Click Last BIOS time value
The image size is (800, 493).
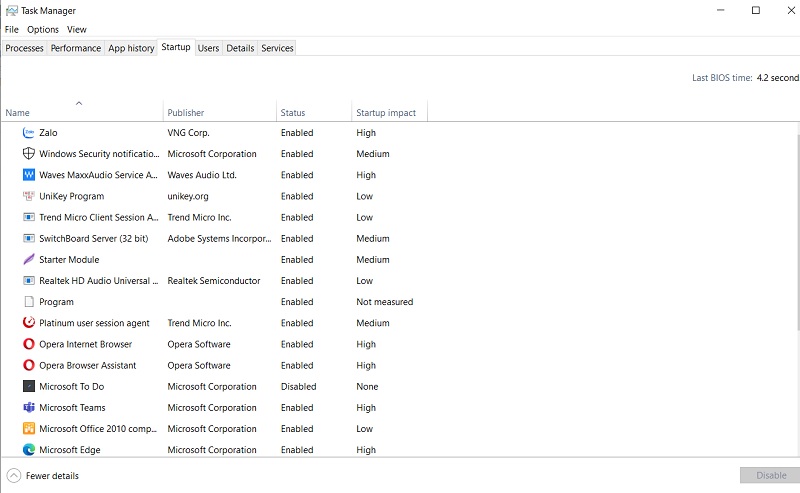pyautogui.click(x=778, y=78)
